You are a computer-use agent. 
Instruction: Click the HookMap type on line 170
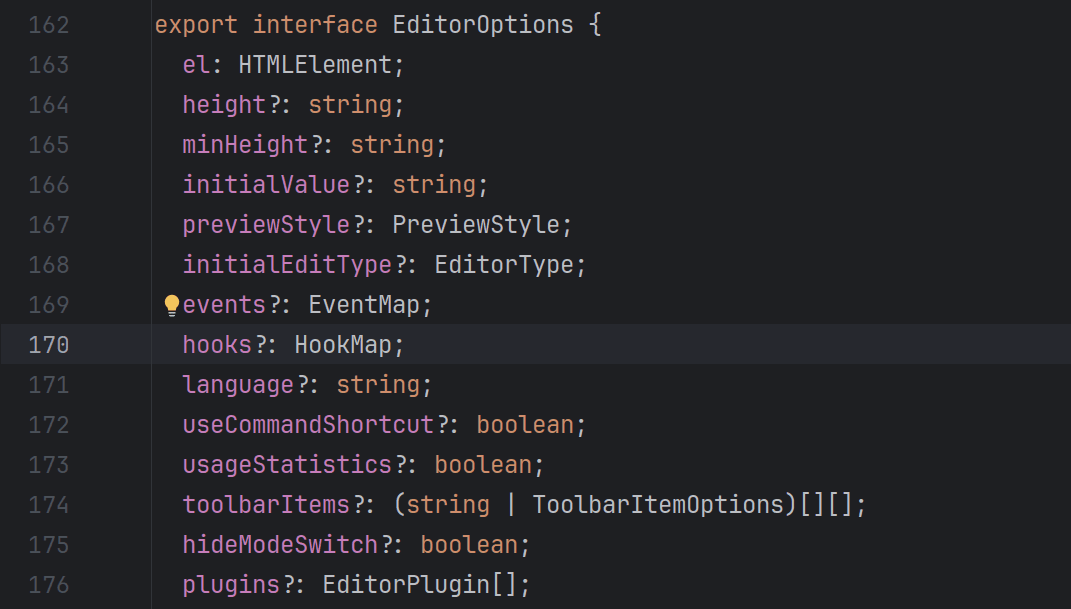coord(342,345)
